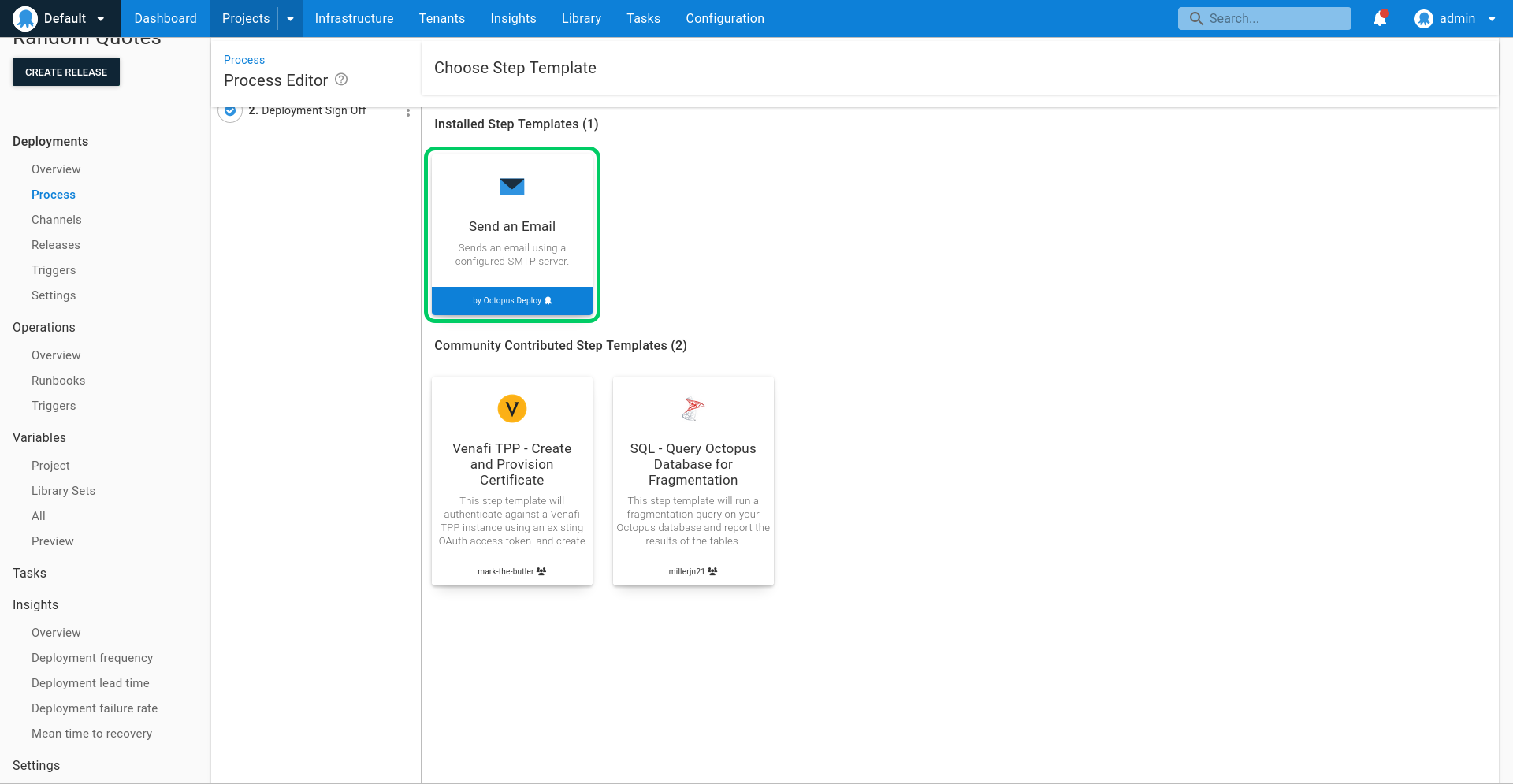Viewport: 1513px width, 784px height.
Task: Click the Venafi V logo icon
Action: [512, 409]
